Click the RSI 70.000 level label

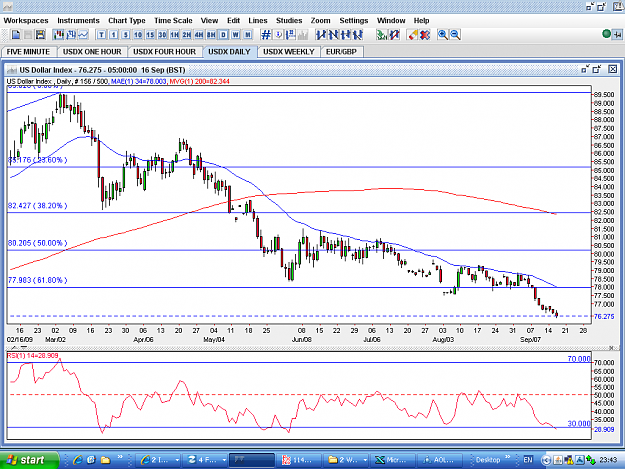(x=579, y=359)
